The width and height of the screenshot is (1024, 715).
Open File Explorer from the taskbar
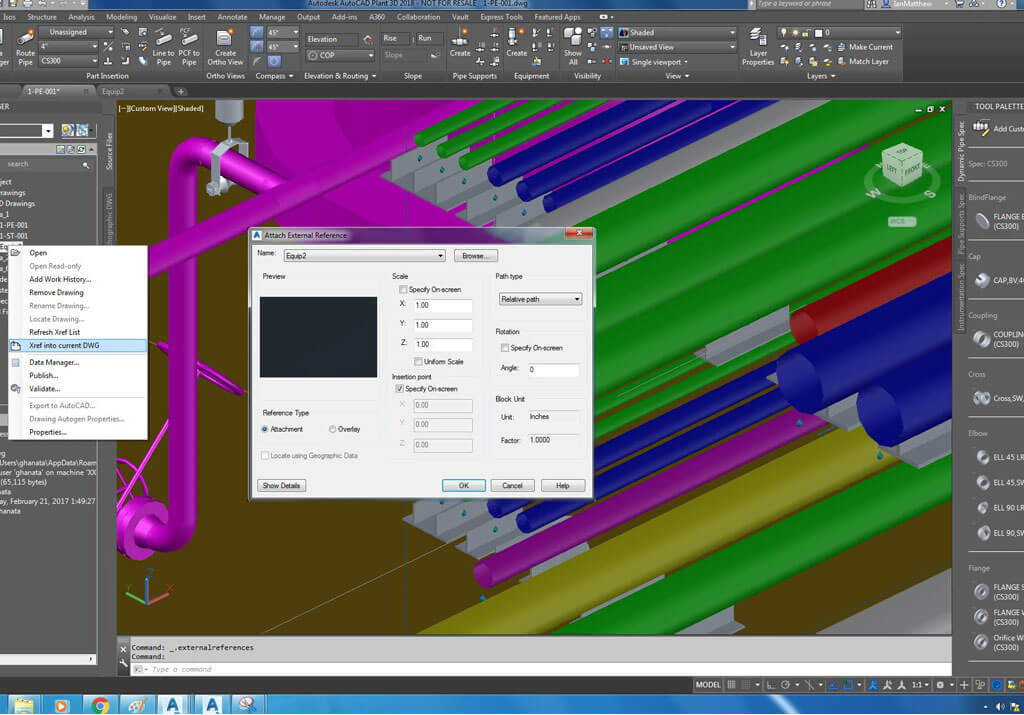click(x=24, y=705)
